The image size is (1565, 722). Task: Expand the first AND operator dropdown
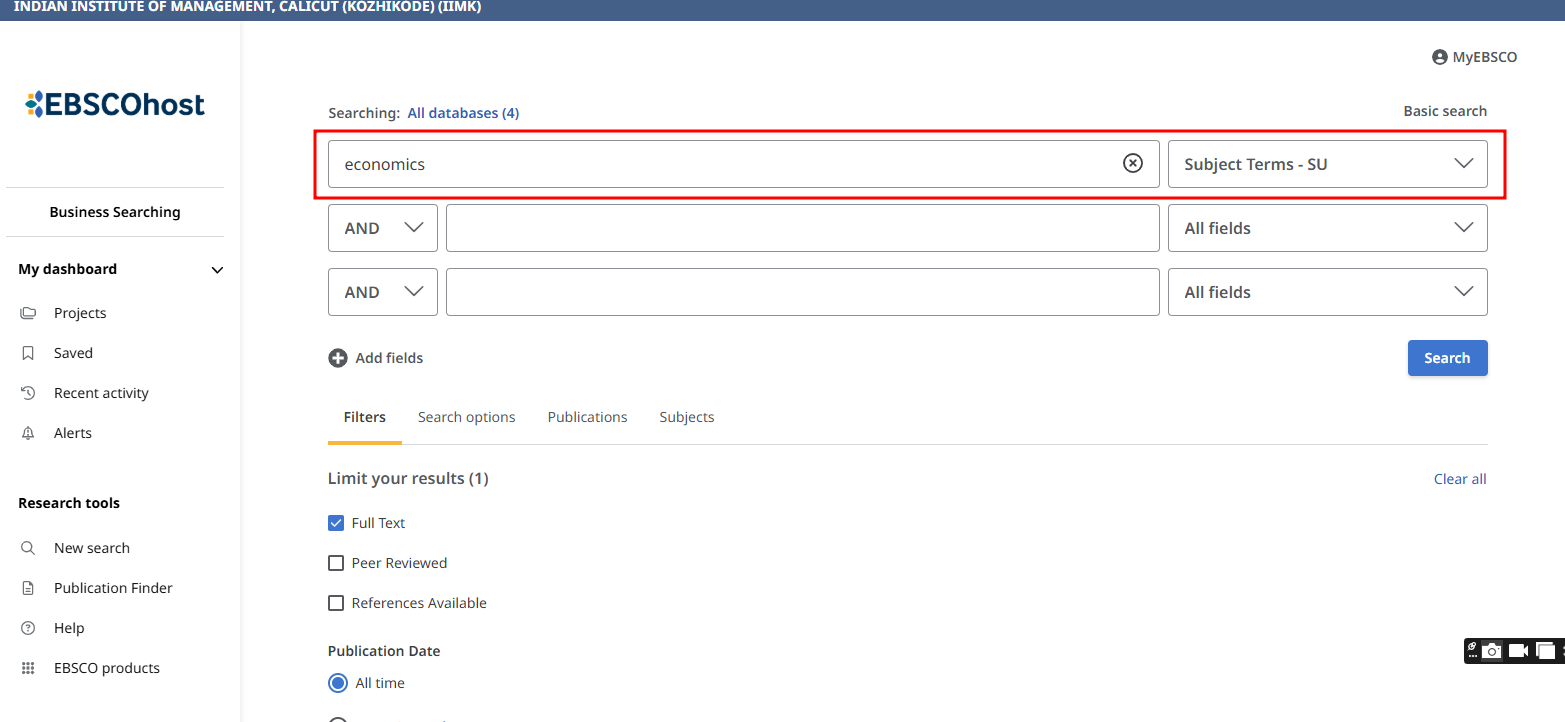(x=383, y=228)
